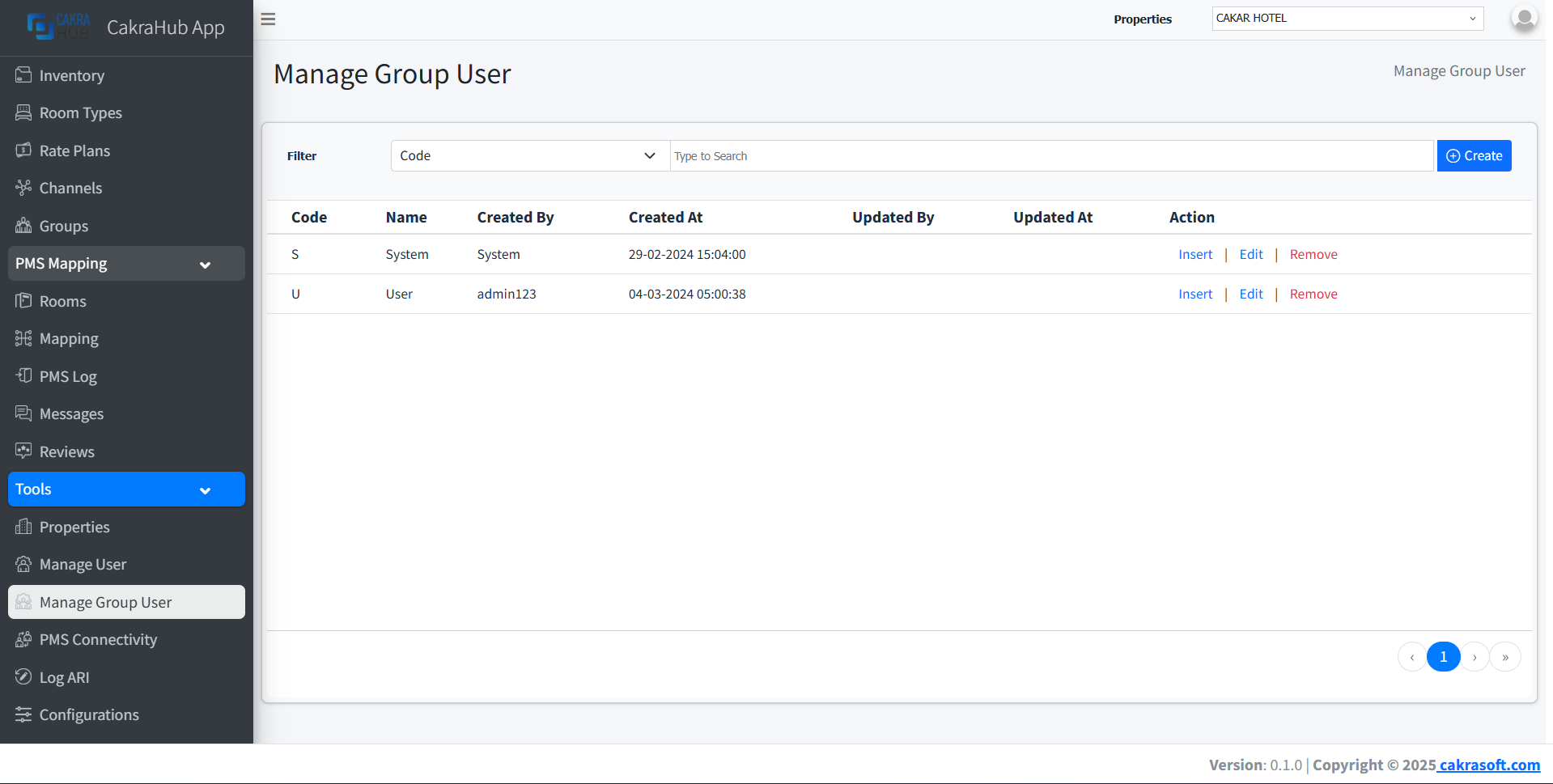Remove the System group user row
Screen dimensions: 1553x784
pyautogui.click(x=1313, y=254)
